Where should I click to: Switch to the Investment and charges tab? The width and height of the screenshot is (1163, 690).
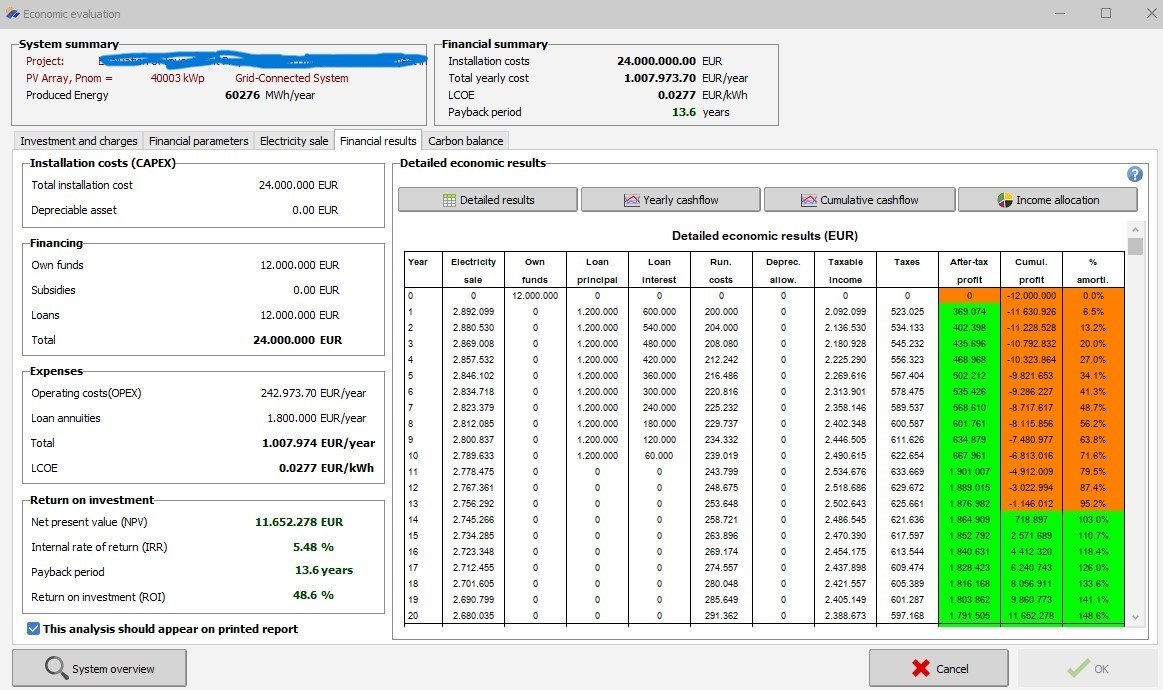coord(79,141)
